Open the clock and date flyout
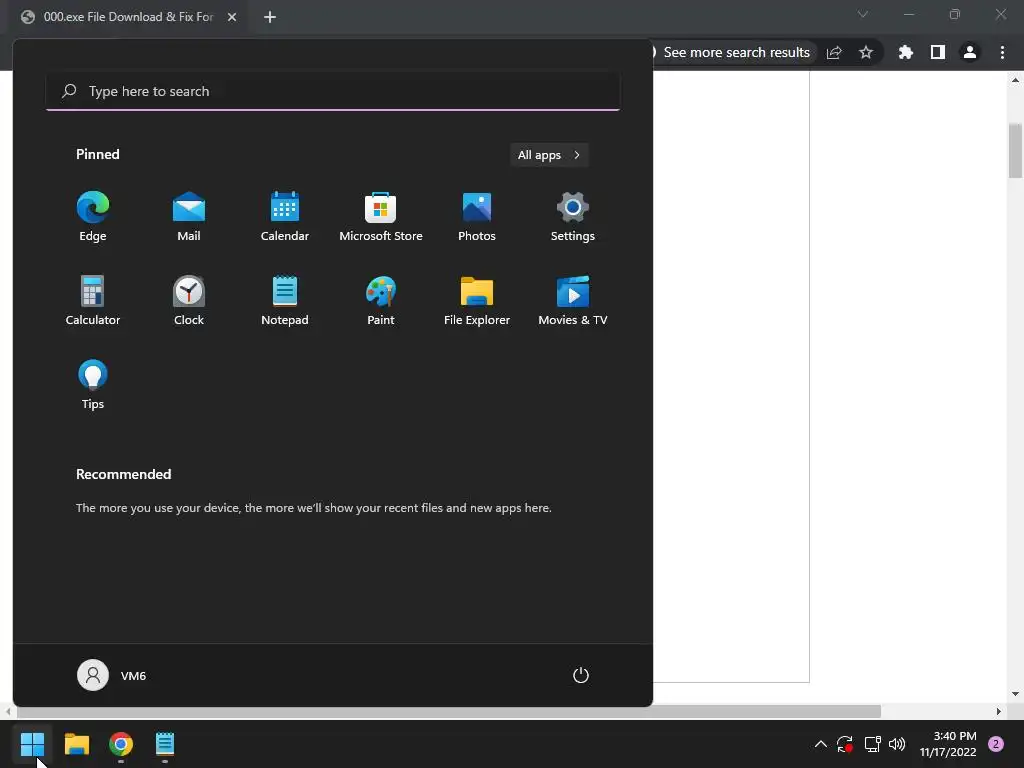The width and height of the screenshot is (1024, 768). click(x=948, y=744)
